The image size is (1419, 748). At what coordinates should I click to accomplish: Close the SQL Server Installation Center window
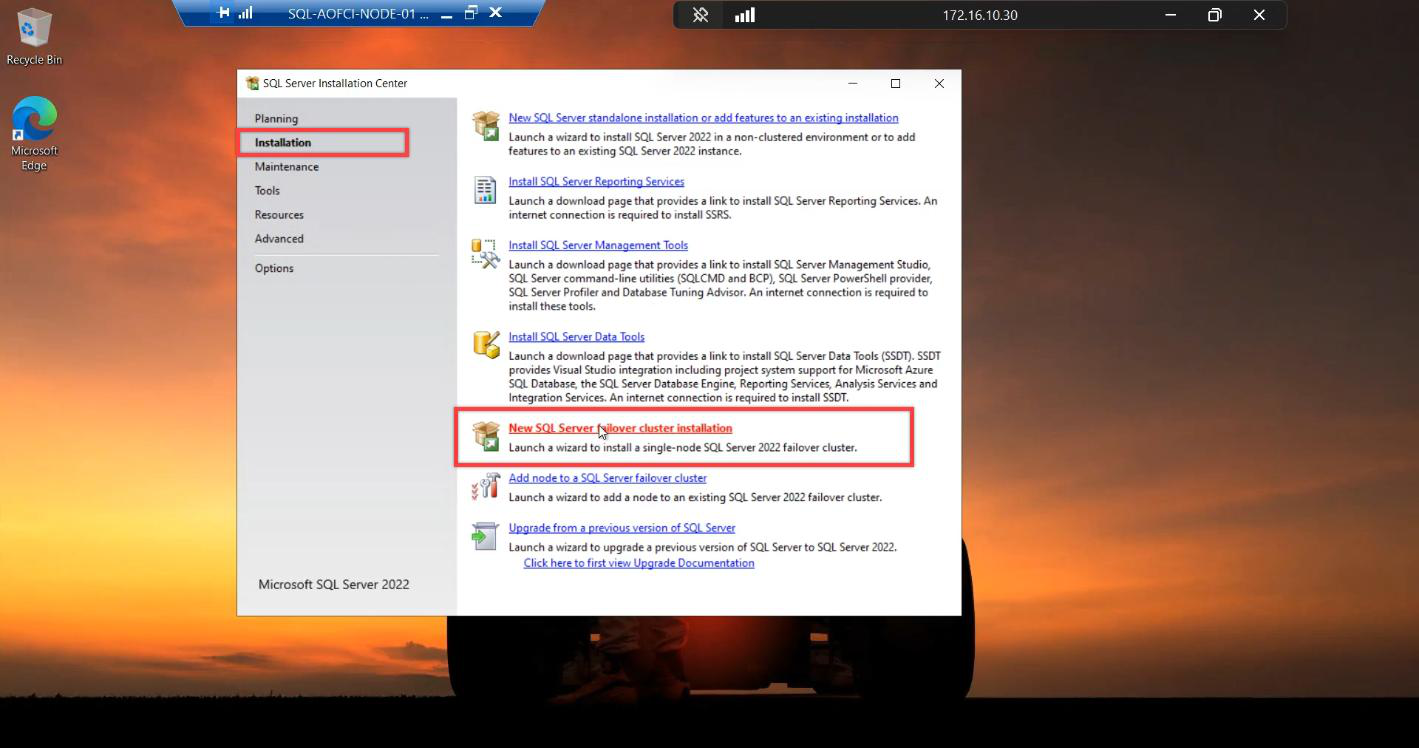939,83
